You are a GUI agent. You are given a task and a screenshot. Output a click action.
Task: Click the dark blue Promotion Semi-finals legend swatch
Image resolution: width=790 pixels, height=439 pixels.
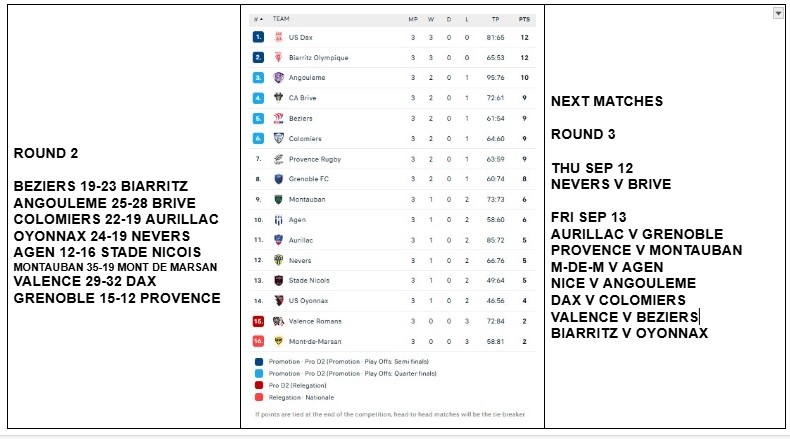point(259,361)
